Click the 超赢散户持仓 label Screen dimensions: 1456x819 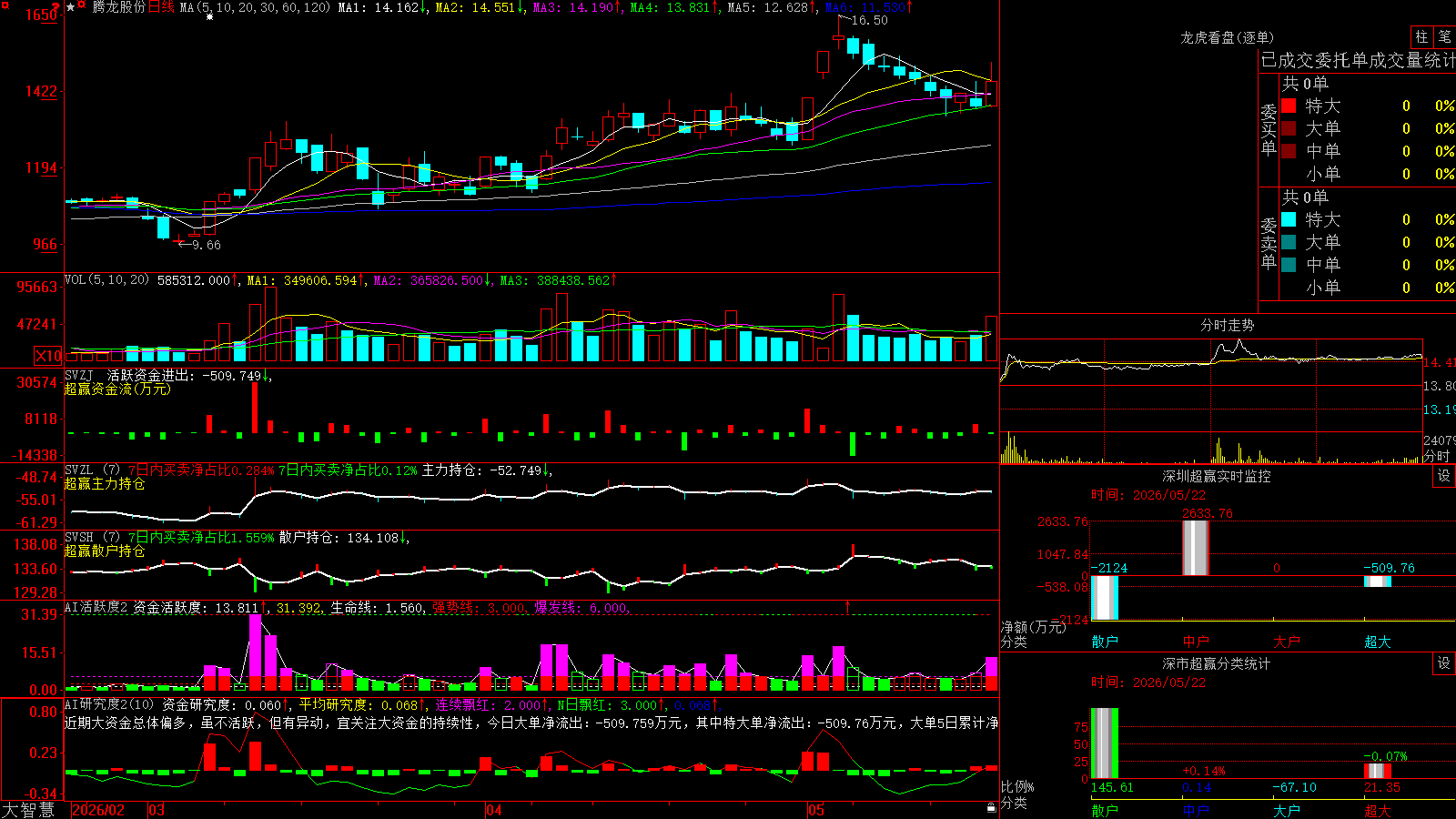tap(105, 551)
